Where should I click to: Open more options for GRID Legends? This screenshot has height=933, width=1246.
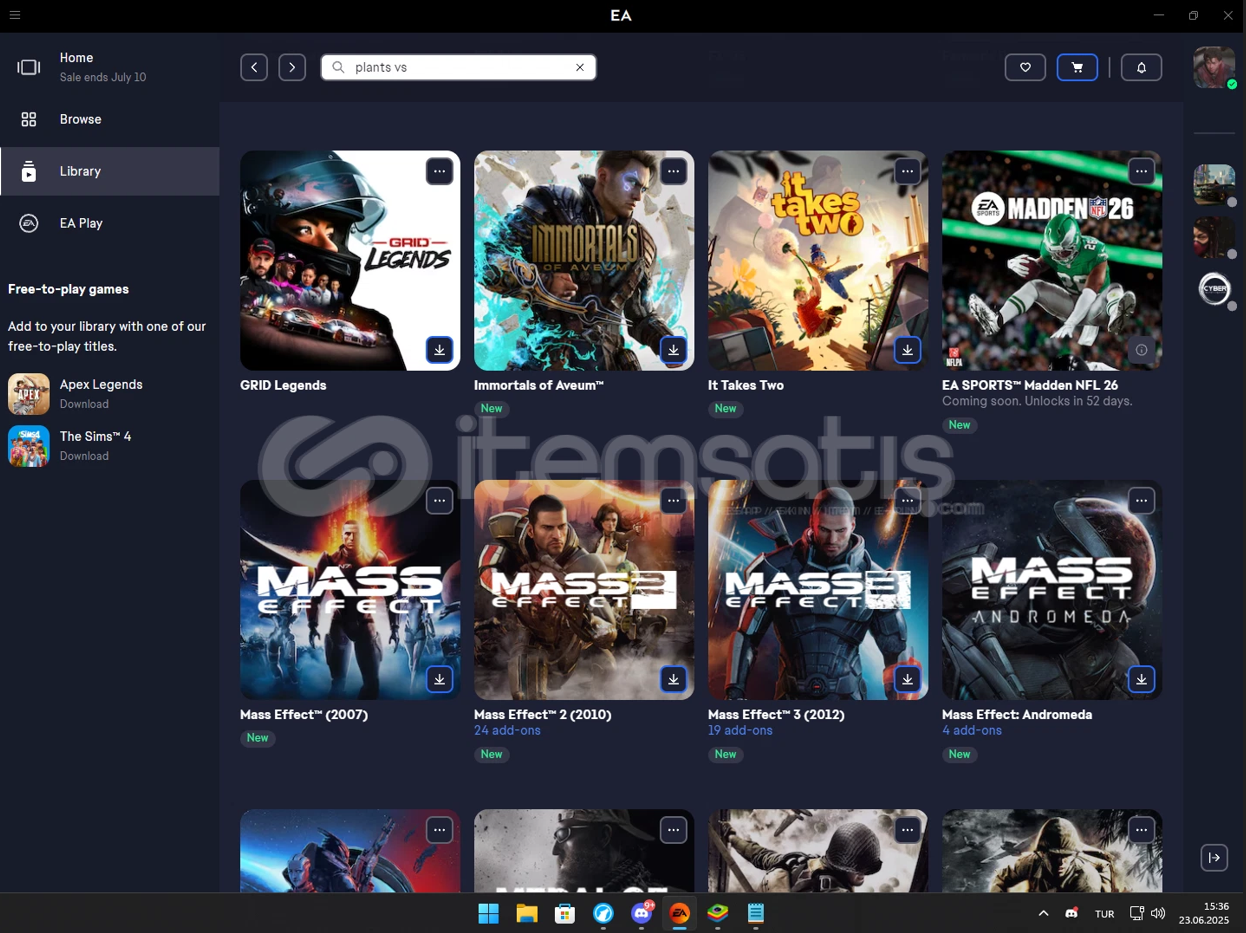[440, 171]
